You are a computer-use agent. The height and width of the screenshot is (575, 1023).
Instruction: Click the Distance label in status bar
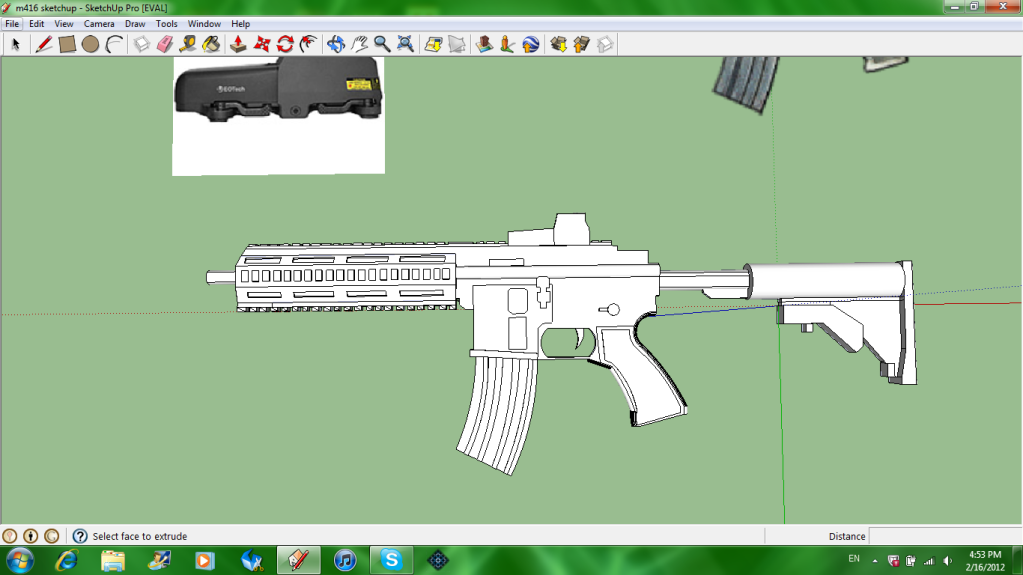847,536
